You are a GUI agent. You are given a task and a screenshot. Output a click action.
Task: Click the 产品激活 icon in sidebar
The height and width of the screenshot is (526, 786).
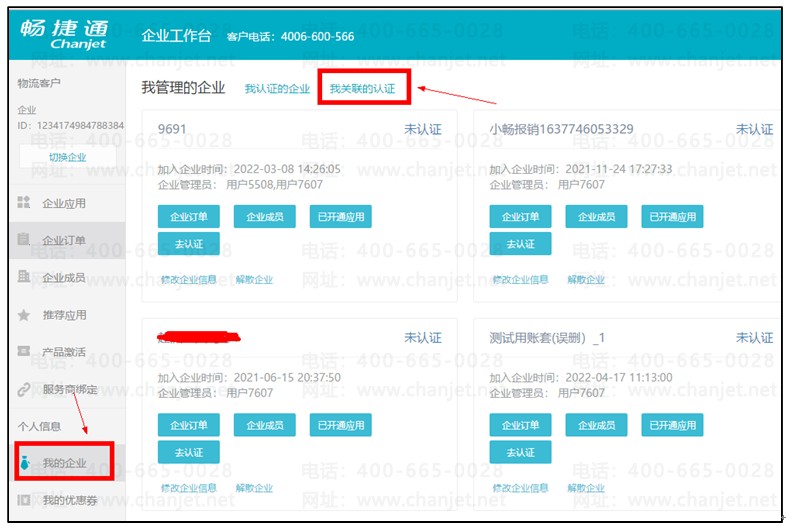click(24, 350)
